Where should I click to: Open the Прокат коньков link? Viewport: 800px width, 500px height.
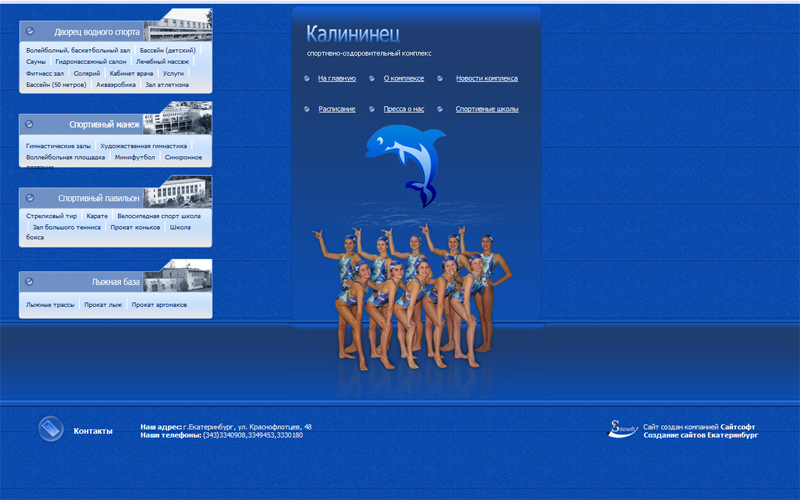[x=135, y=227]
